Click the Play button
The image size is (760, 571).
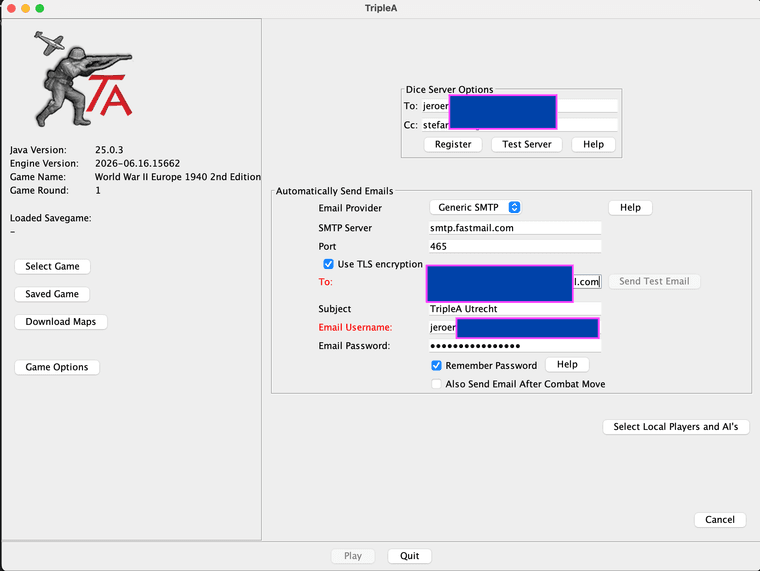(x=353, y=556)
